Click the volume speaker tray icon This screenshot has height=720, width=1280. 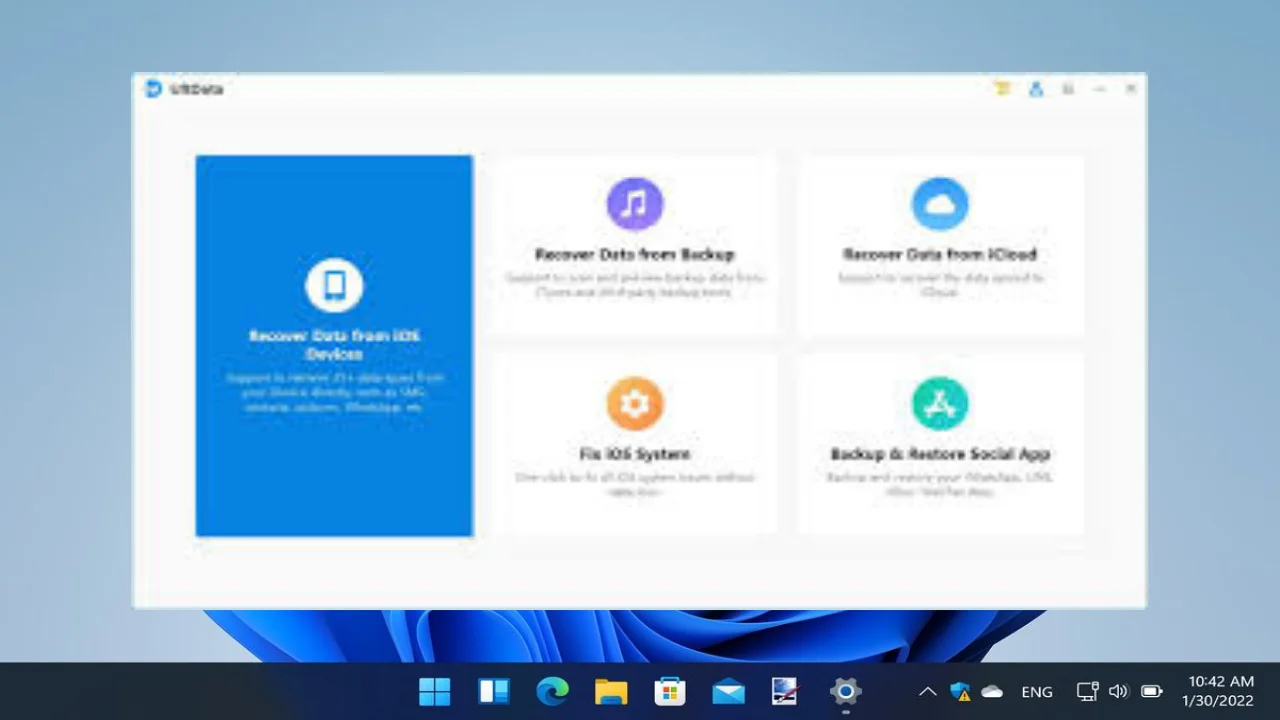[1119, 691]
